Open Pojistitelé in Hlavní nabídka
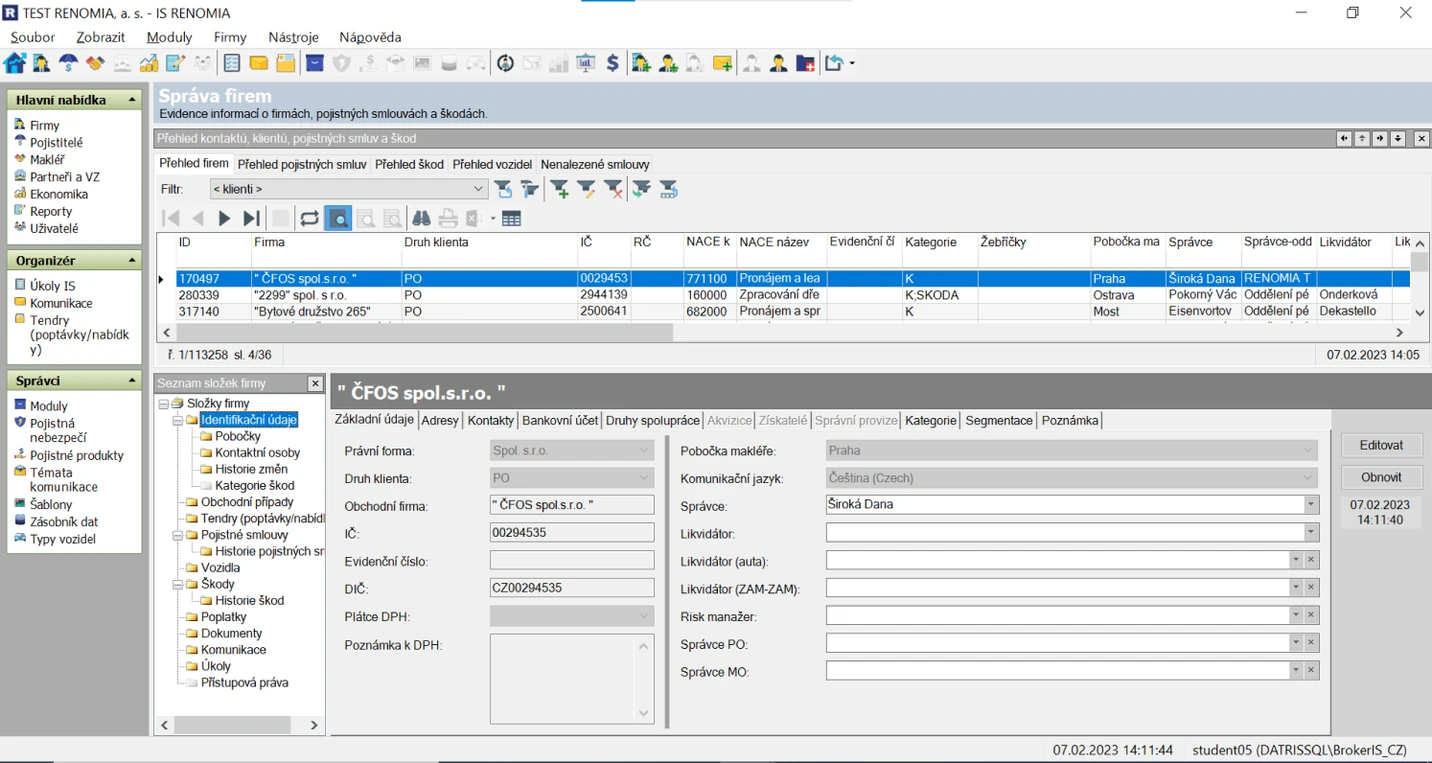This screenshot has height=763, width=1432. (x=56, y=142)
